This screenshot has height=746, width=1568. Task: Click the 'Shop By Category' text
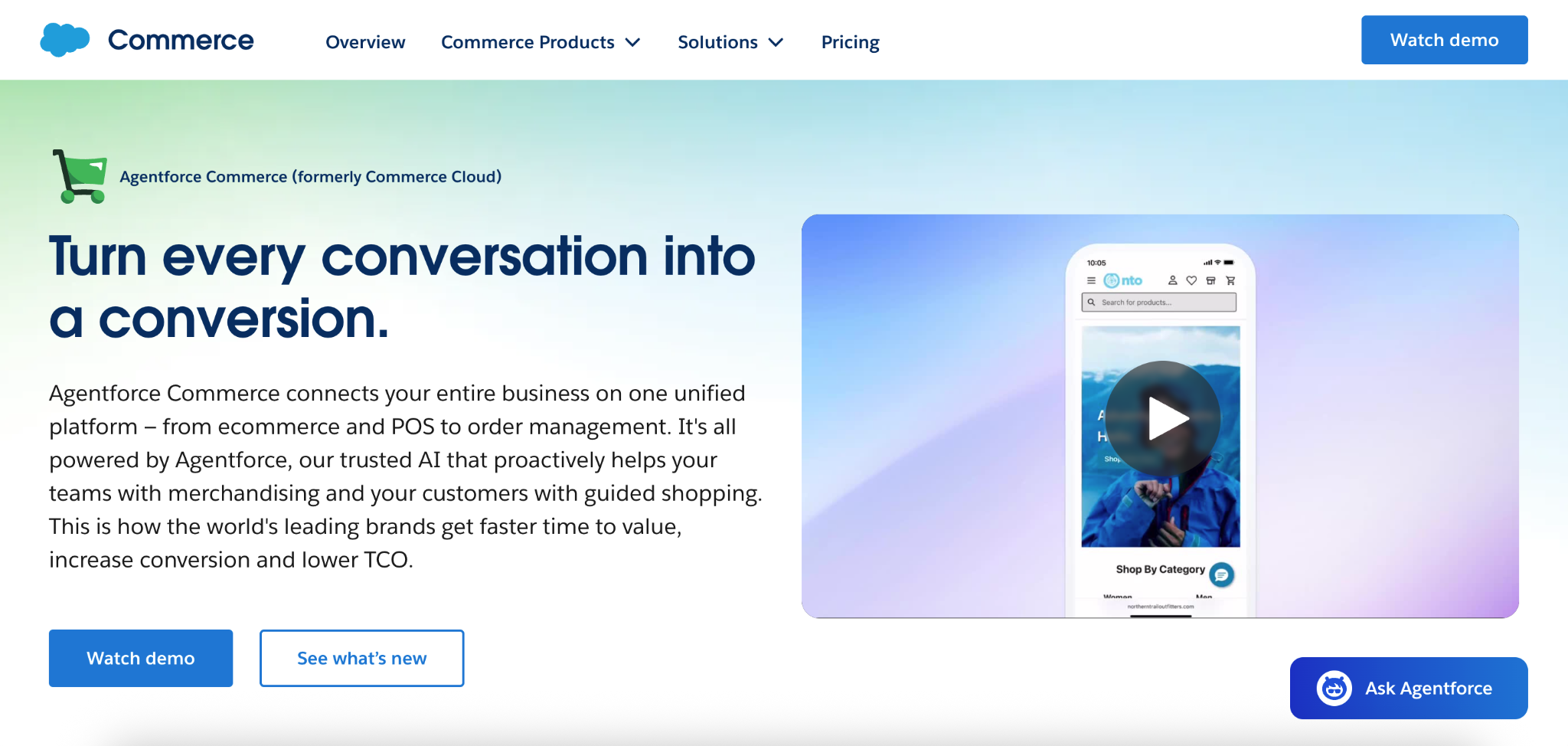click(x=1160, y=569)
